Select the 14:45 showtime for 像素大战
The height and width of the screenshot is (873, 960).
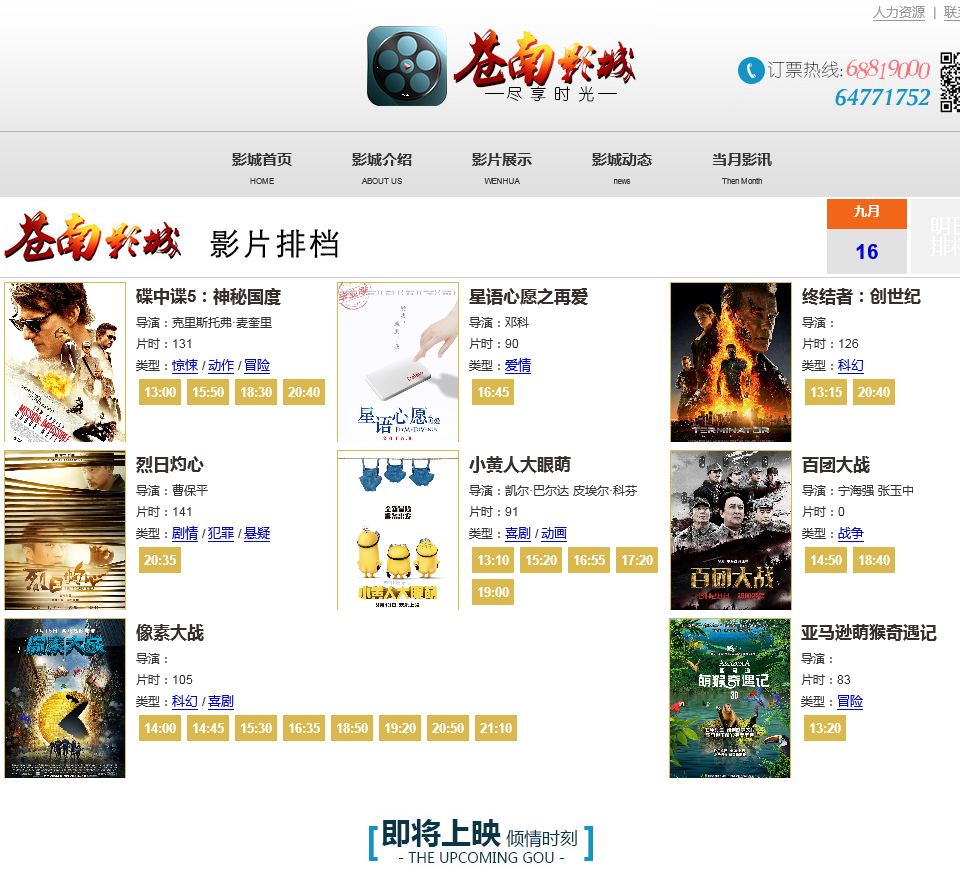point(208,728)
